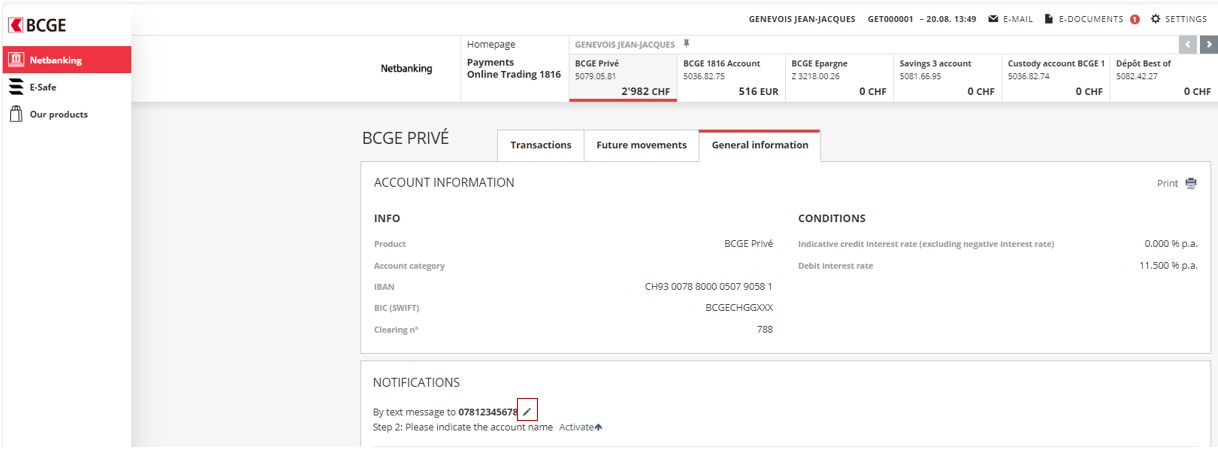Go to Homepage
The height and width of the screenshot is (451, 1218).
(x=491, y=45)
